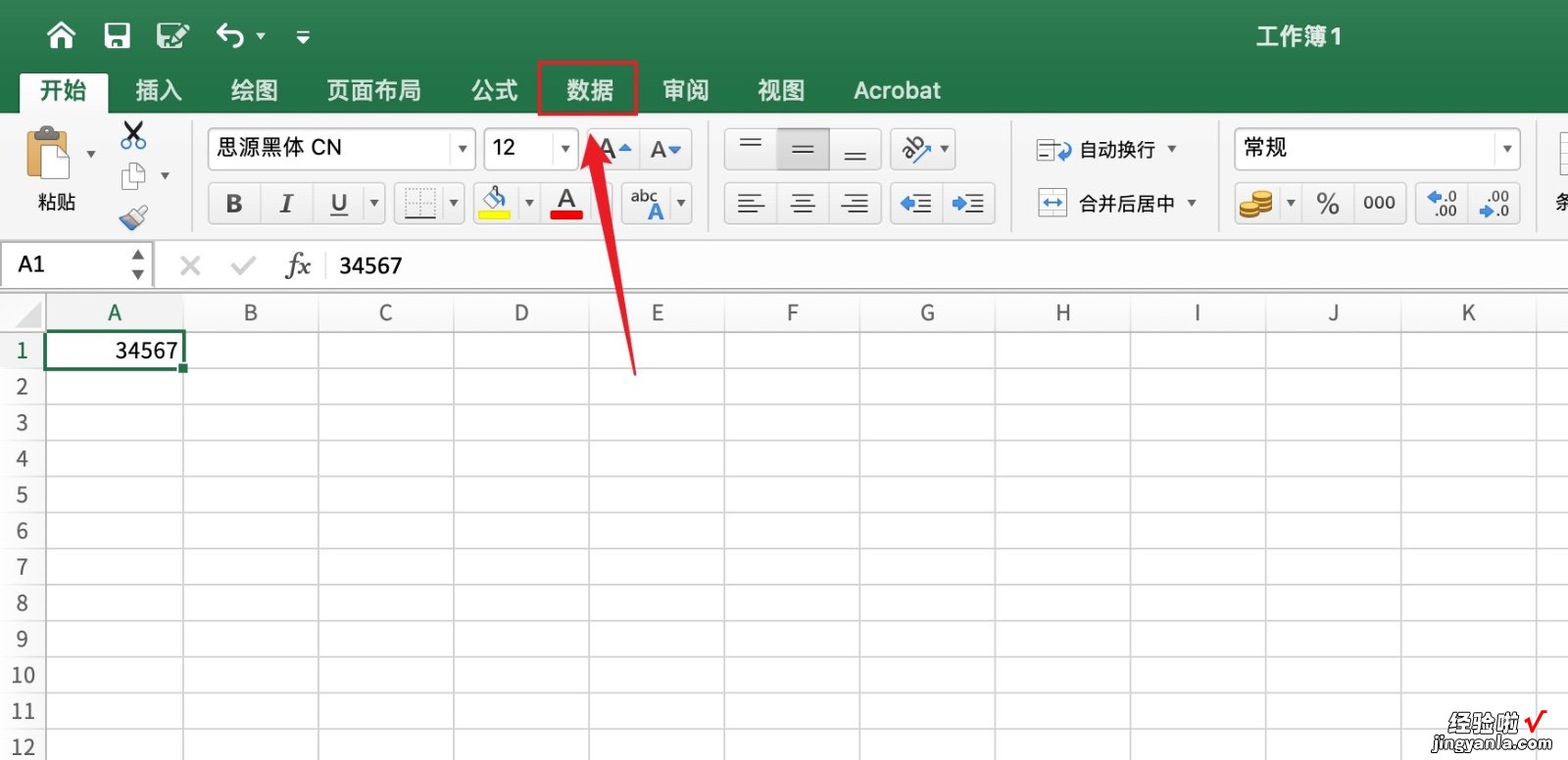
Task: Expand phonetic guide options arrow
Action: (681, 204)
